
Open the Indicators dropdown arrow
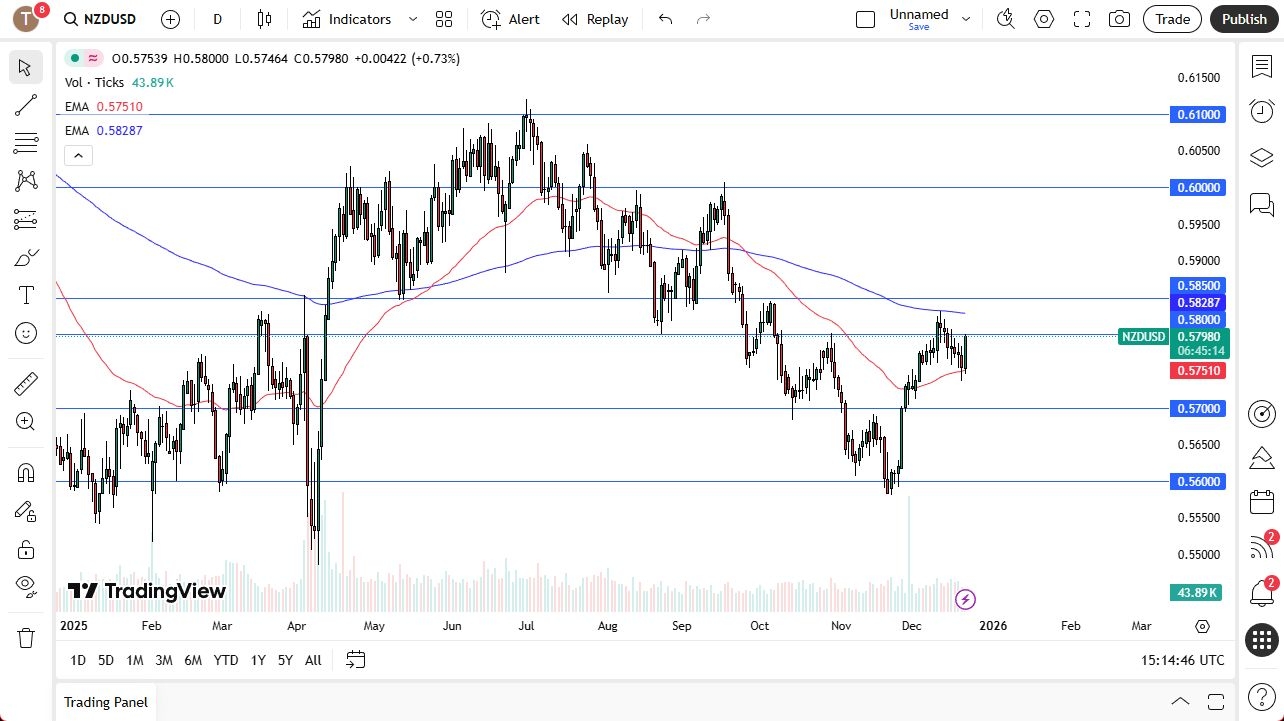413,19
